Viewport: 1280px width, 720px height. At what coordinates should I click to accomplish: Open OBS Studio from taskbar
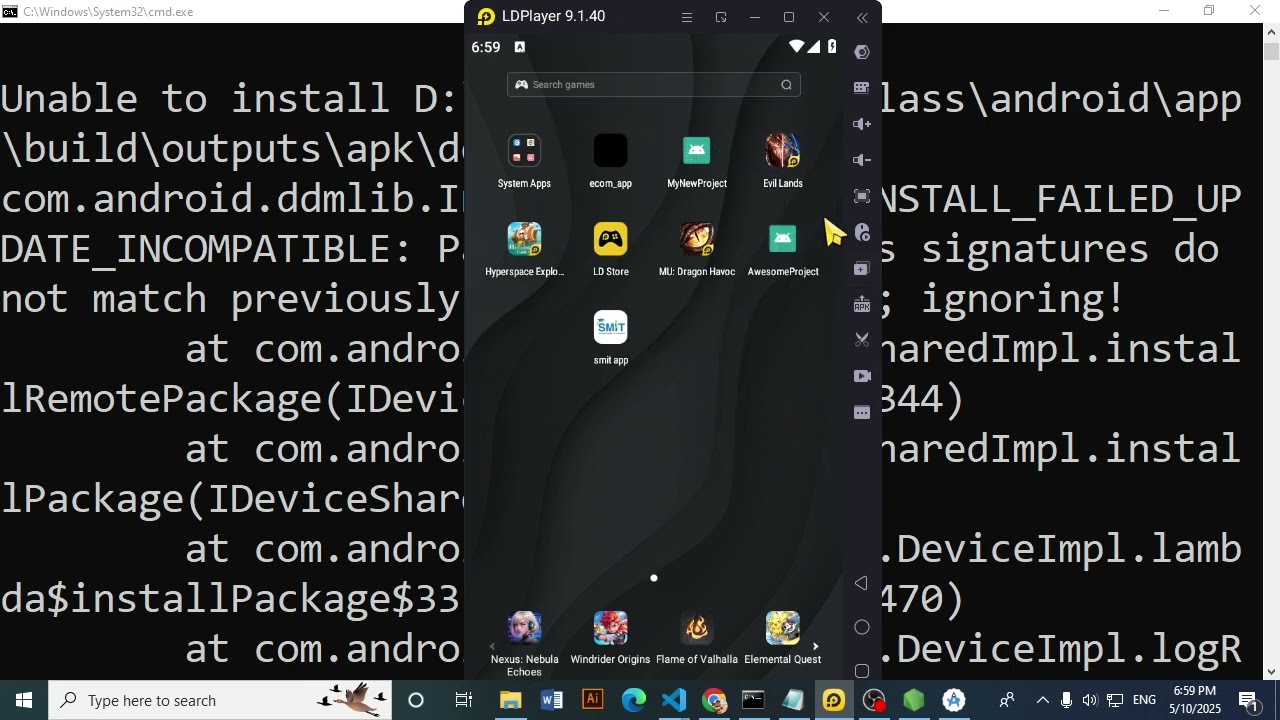tap(874, 700)
